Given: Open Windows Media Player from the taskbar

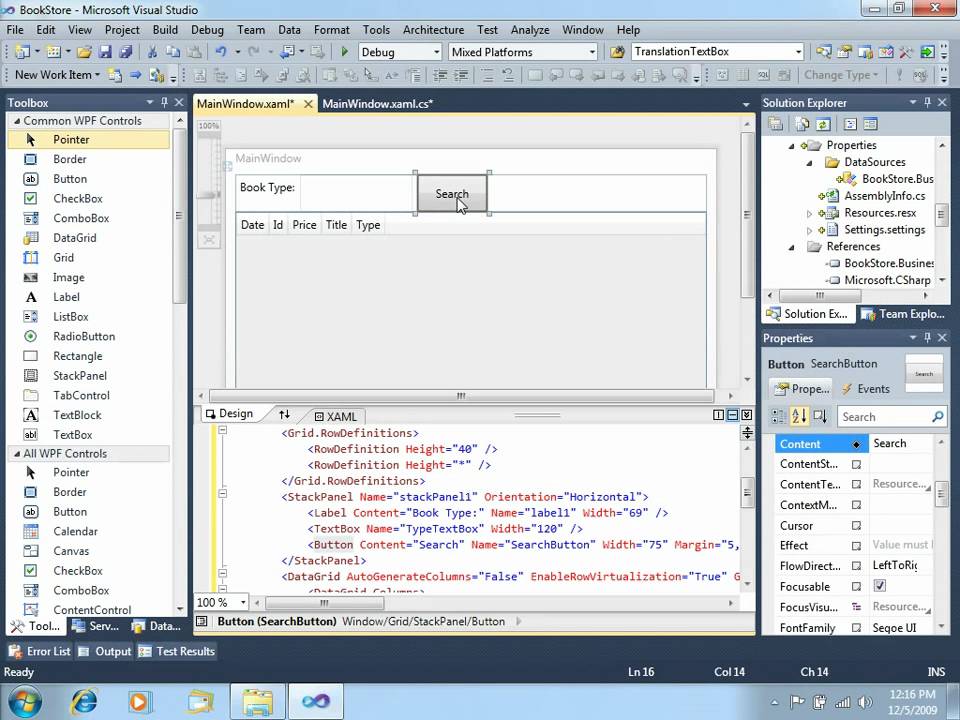Looking at the screenshot, I should (139, 701).
